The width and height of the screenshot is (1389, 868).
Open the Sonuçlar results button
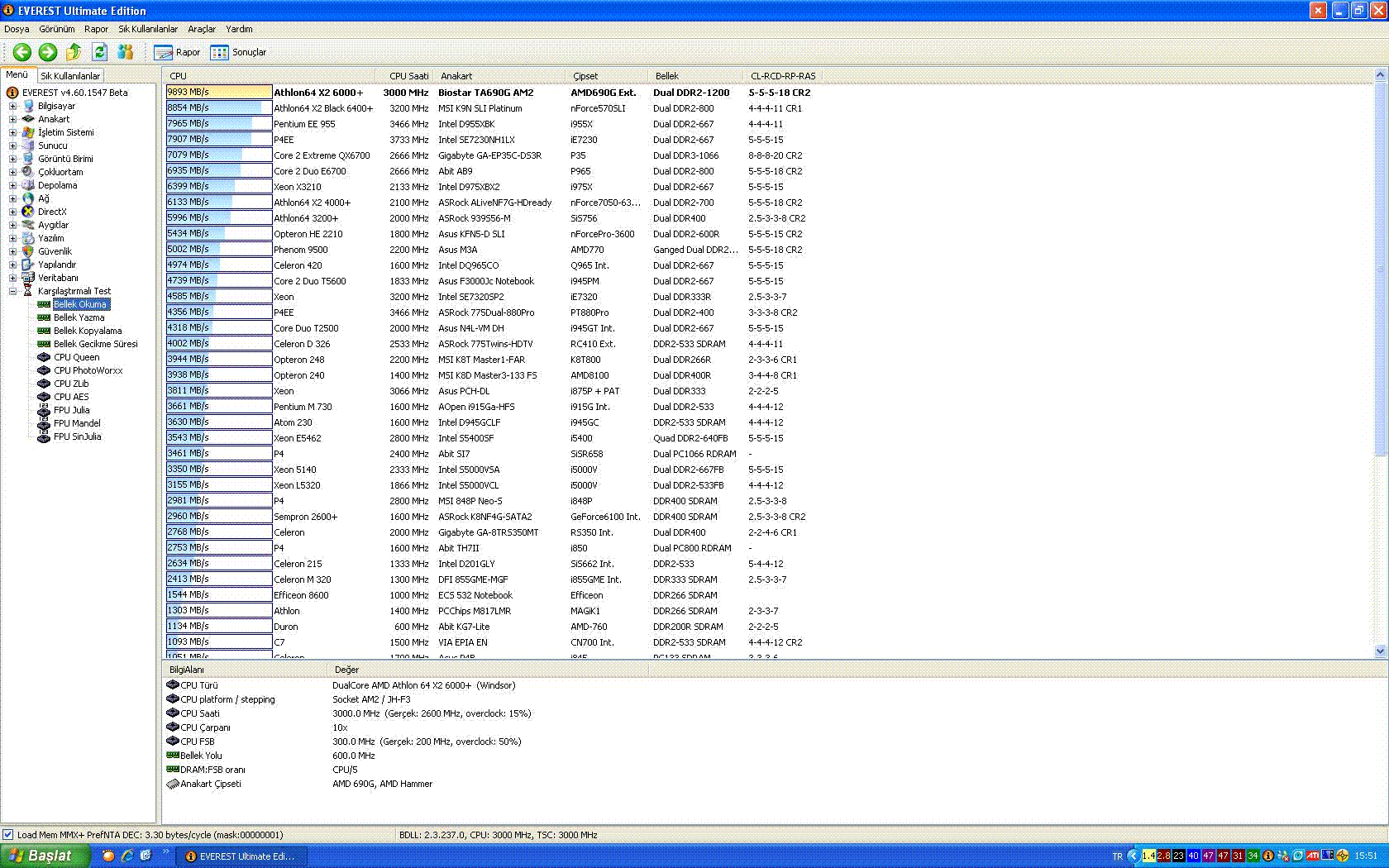238,52
